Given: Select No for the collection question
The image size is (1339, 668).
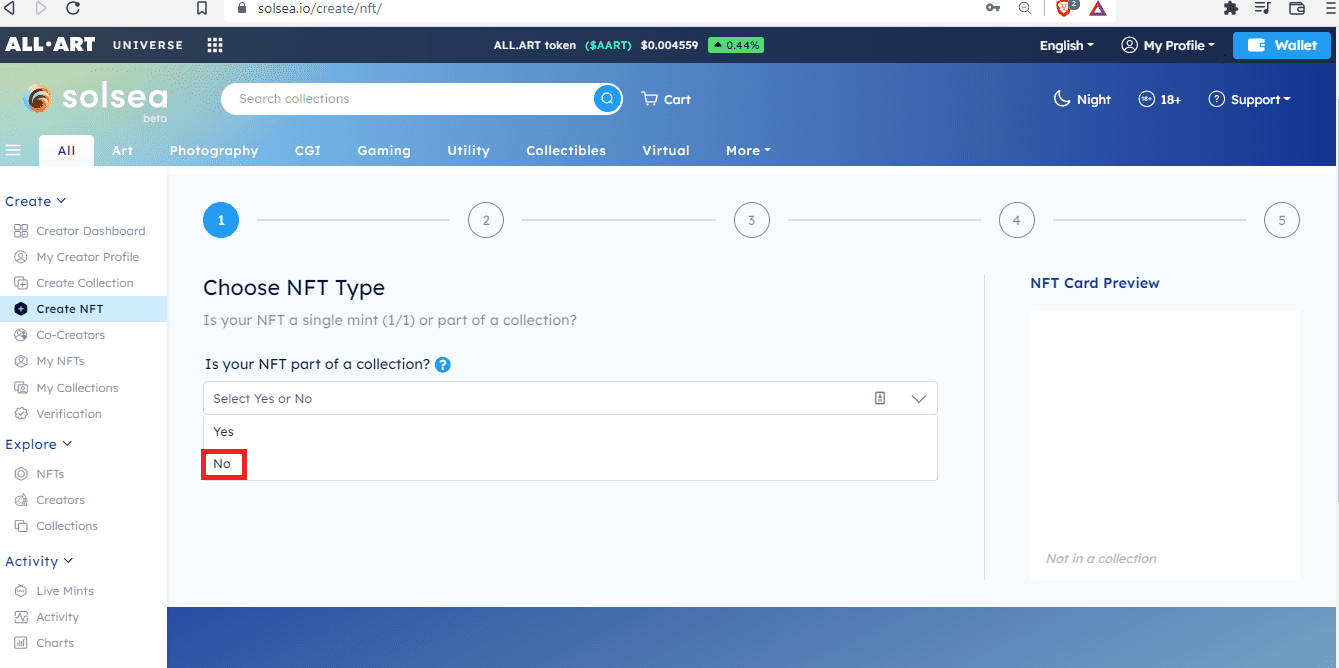Looking at the screenshot, I should (223, 463).
